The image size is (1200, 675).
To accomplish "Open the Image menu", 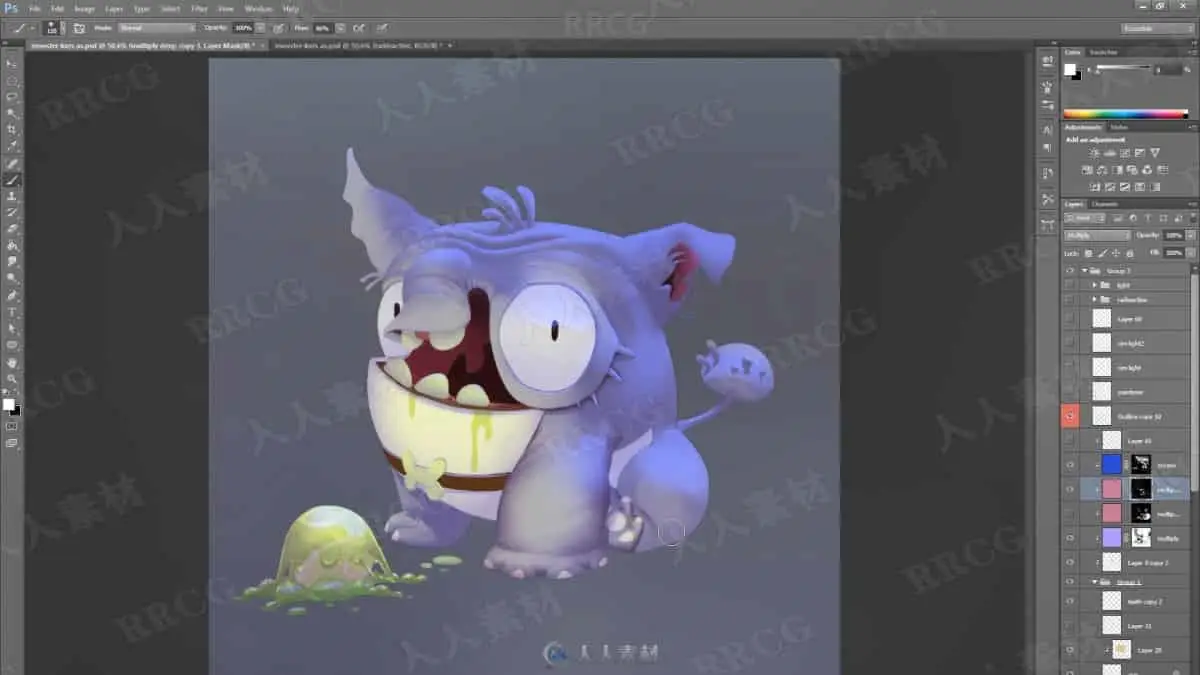I will (x=85, y=8).
